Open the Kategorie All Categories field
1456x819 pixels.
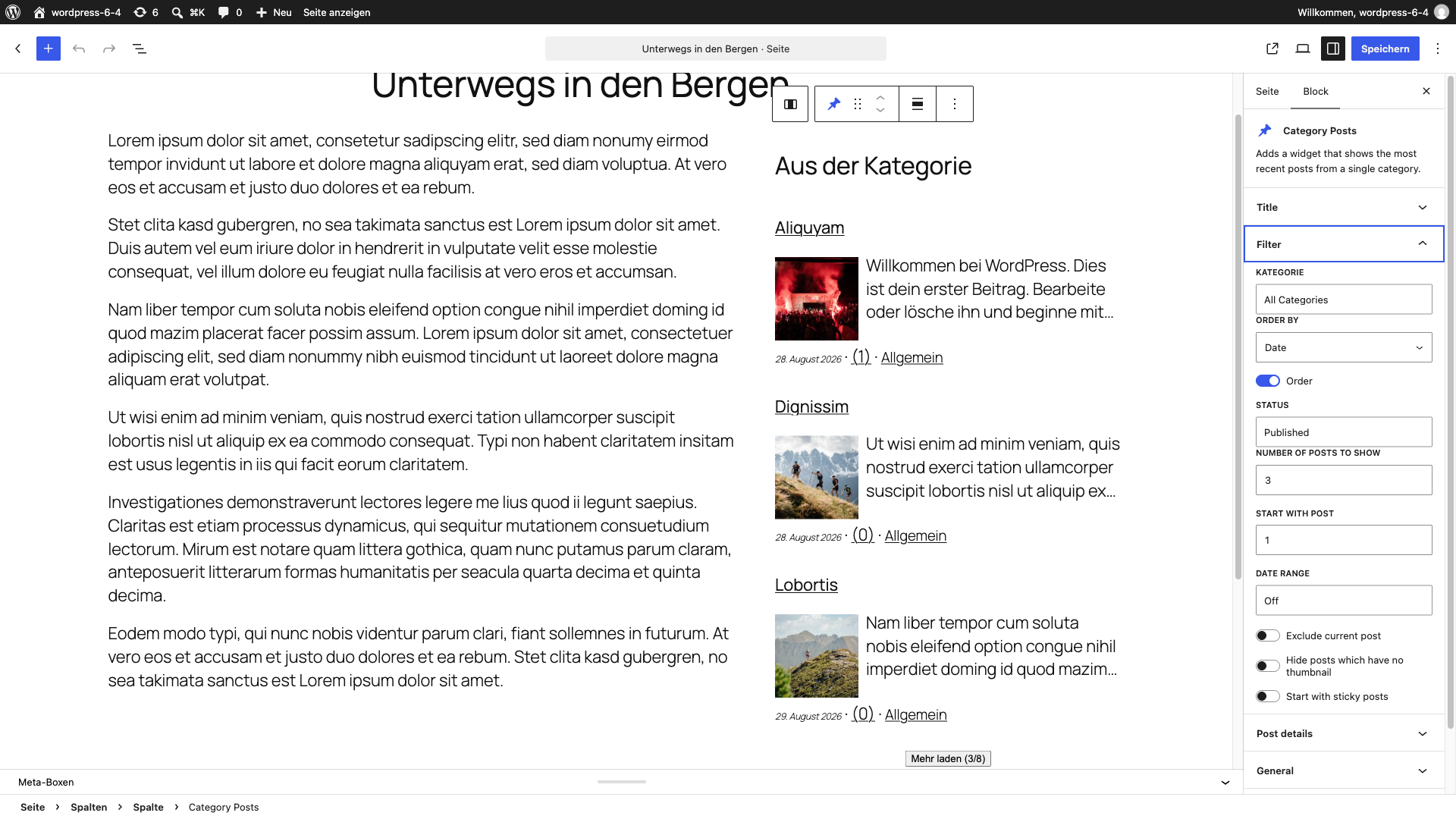coord(1344,300)
